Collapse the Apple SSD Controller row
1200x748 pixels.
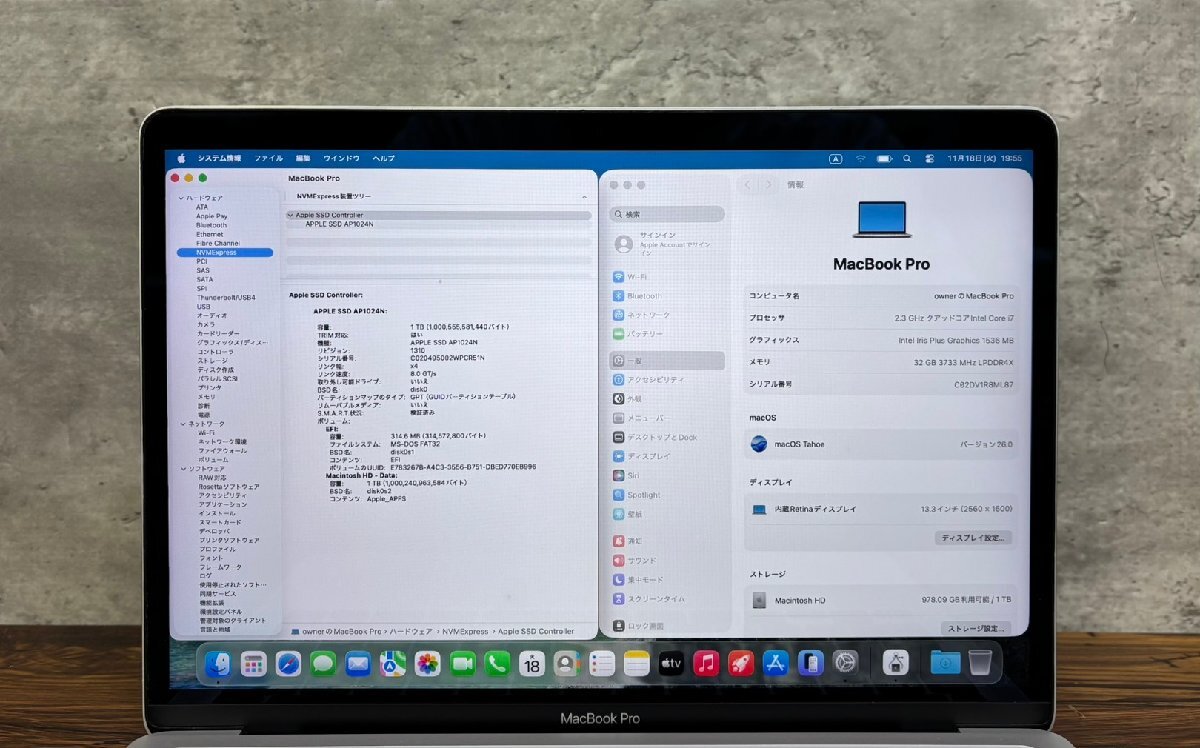(x=290, y=215)
